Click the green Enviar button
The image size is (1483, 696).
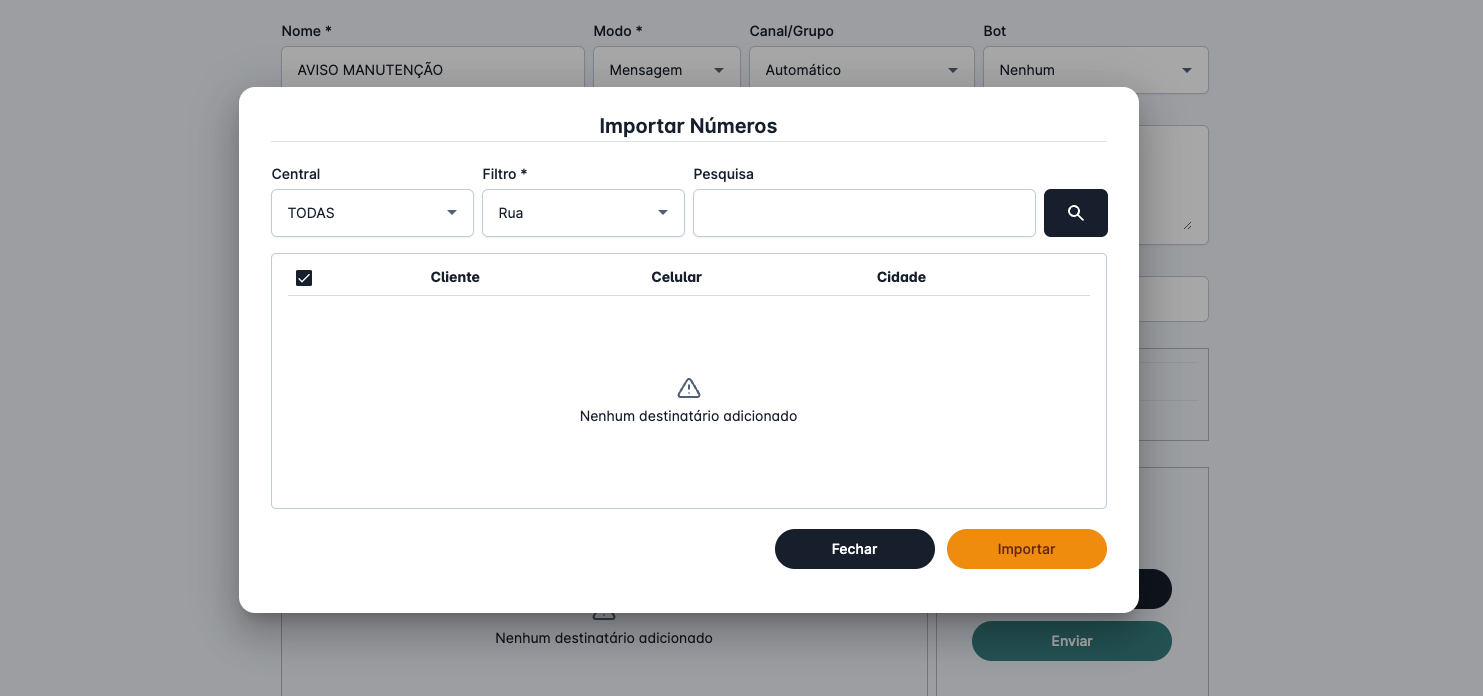click(x=1071, y=641)
